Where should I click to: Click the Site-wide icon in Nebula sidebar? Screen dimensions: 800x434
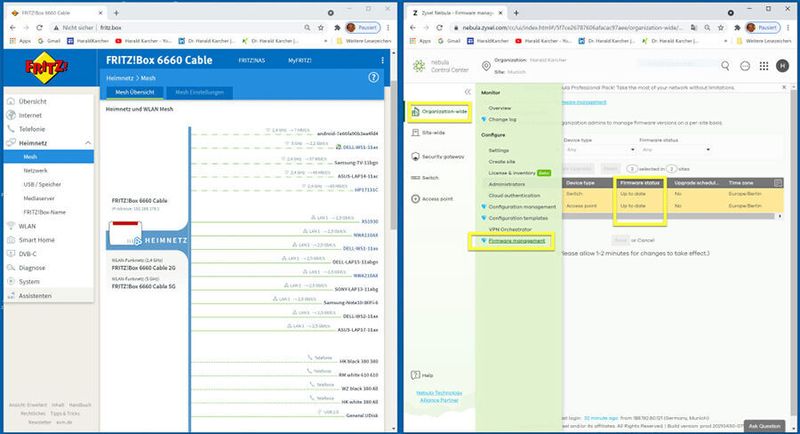tap(415, 133)
